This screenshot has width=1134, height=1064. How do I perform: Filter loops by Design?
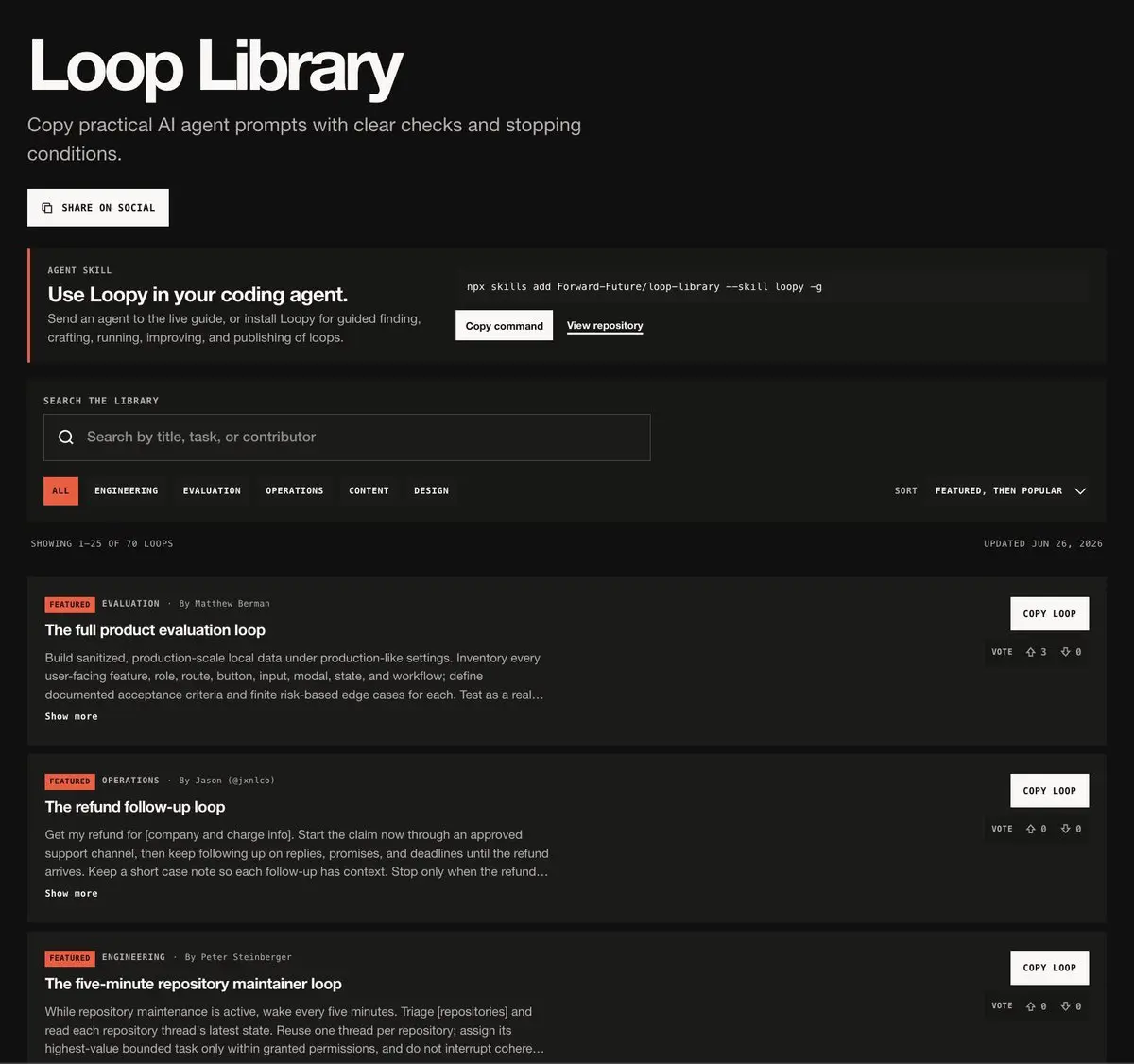431,490
